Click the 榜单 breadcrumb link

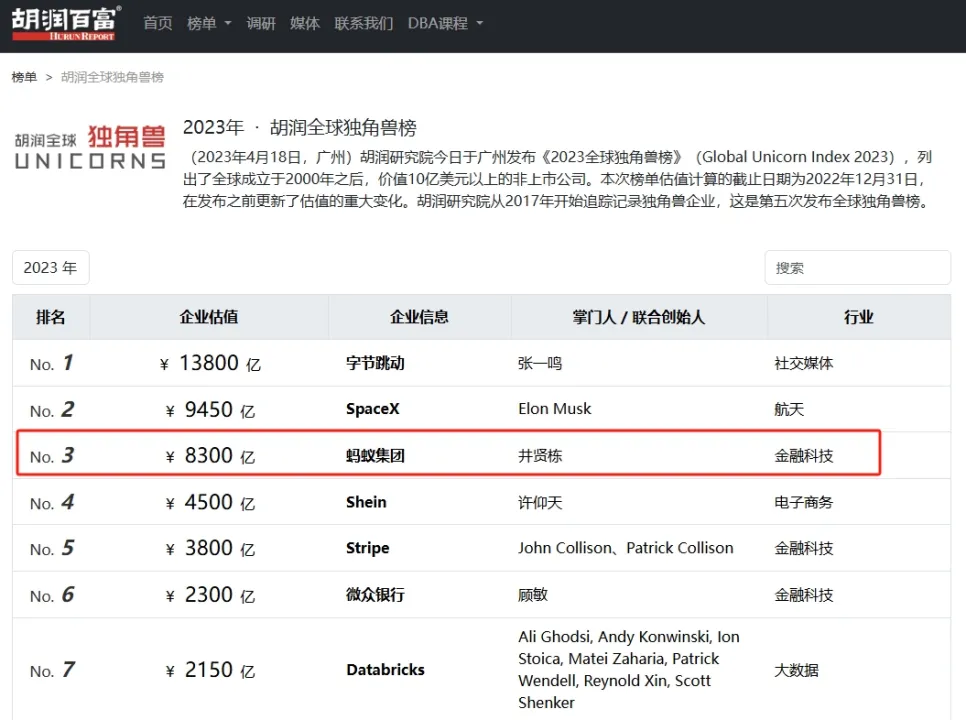pyautogui.click(x=24, y=77)
